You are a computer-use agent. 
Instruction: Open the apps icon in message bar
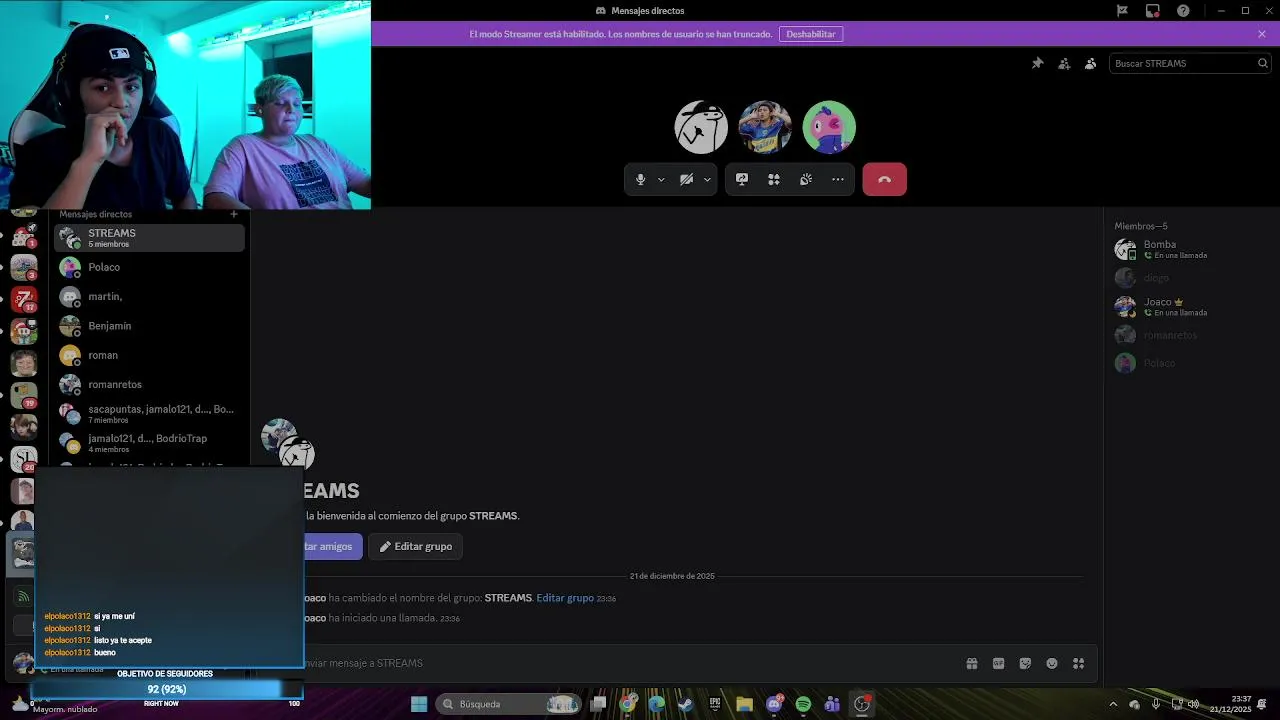pyautogui.click(x=1078, y=663)
